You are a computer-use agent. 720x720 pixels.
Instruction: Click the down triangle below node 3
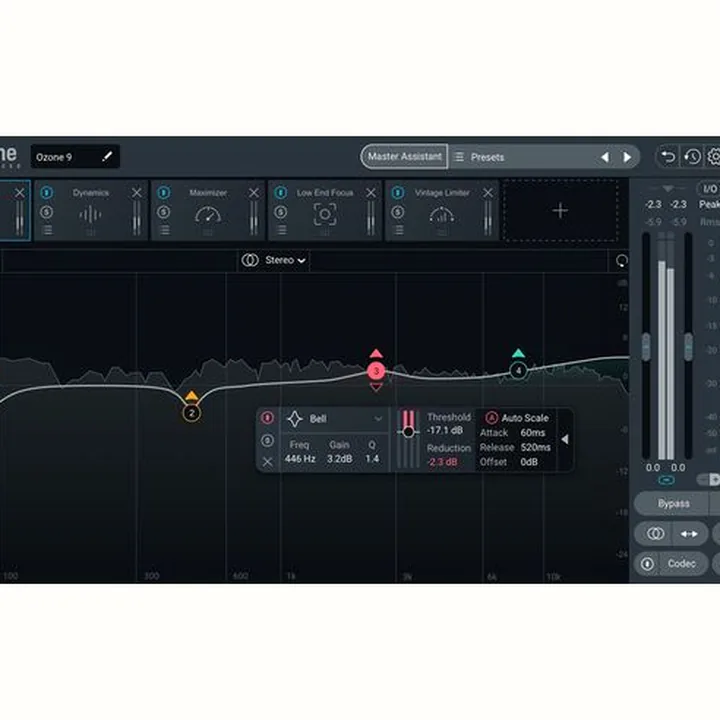tap(376, 388)
